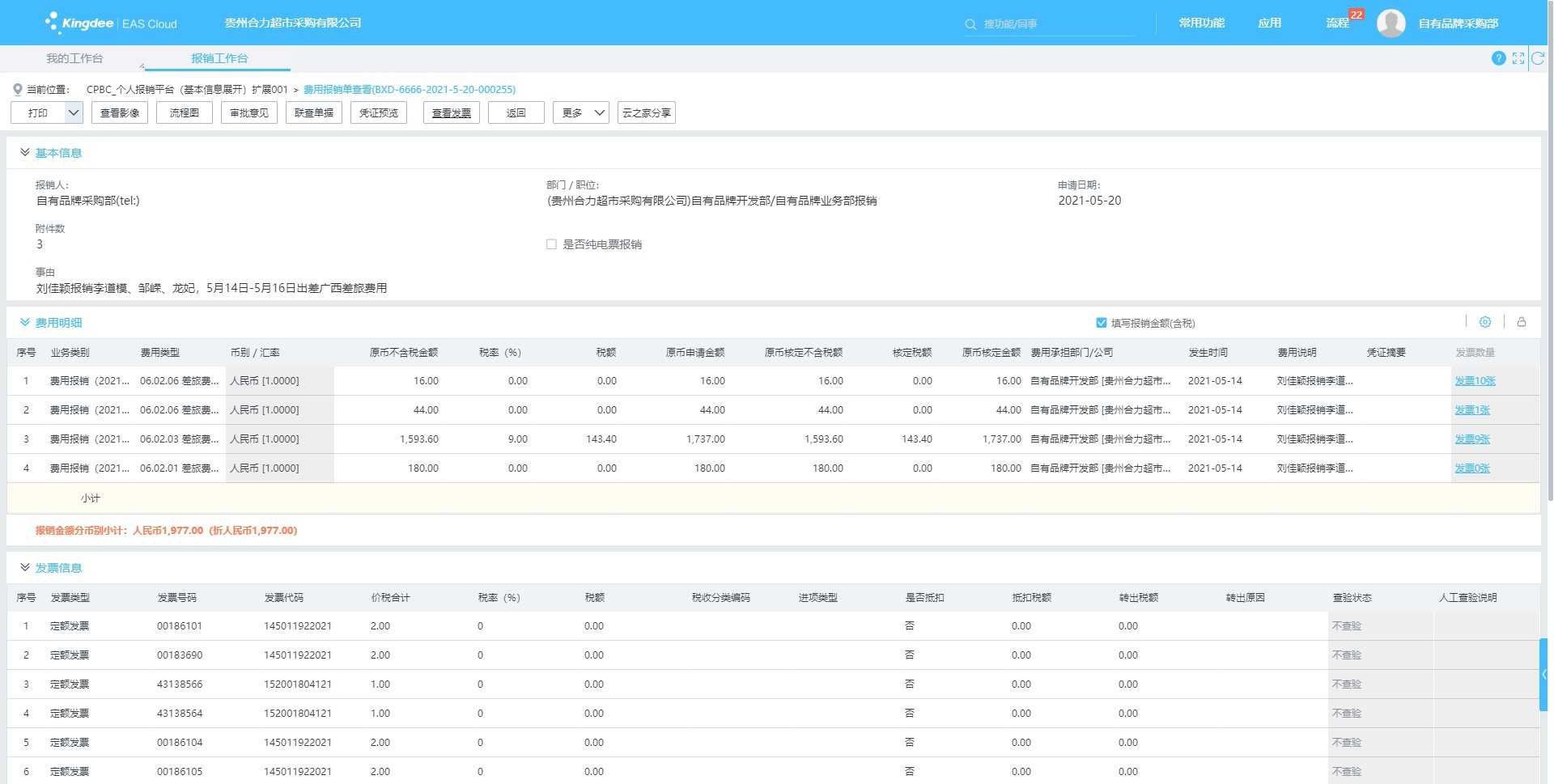Click the lock icon in 费用明细 header
The image size is (1554, 784).
pyautogui.click(x=1522, y=322)
